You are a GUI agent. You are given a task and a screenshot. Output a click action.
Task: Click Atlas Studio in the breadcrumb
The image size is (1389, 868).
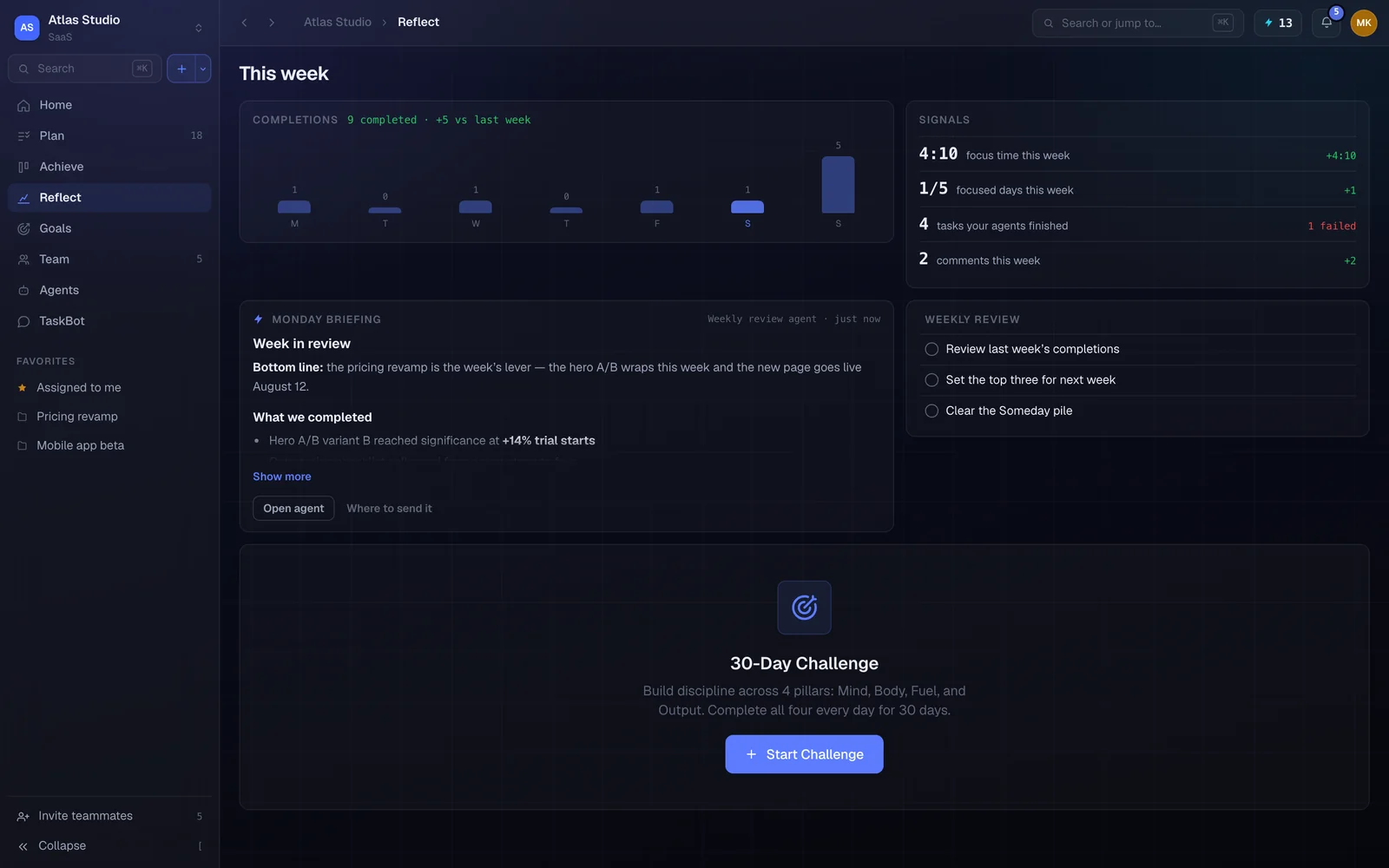coord(338,23)
